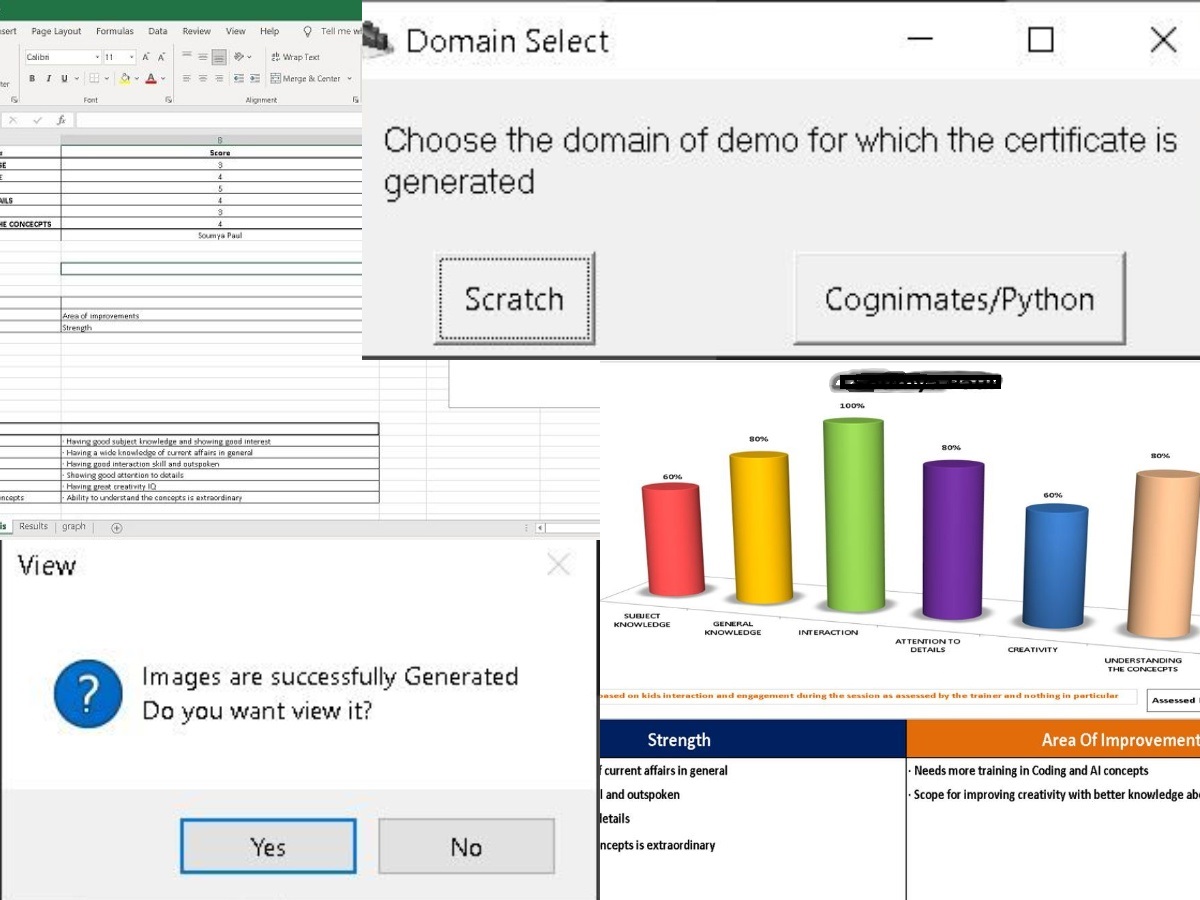Select the Scratch domain button
The image size is (1200, 900).
click(x=514, y=298)
